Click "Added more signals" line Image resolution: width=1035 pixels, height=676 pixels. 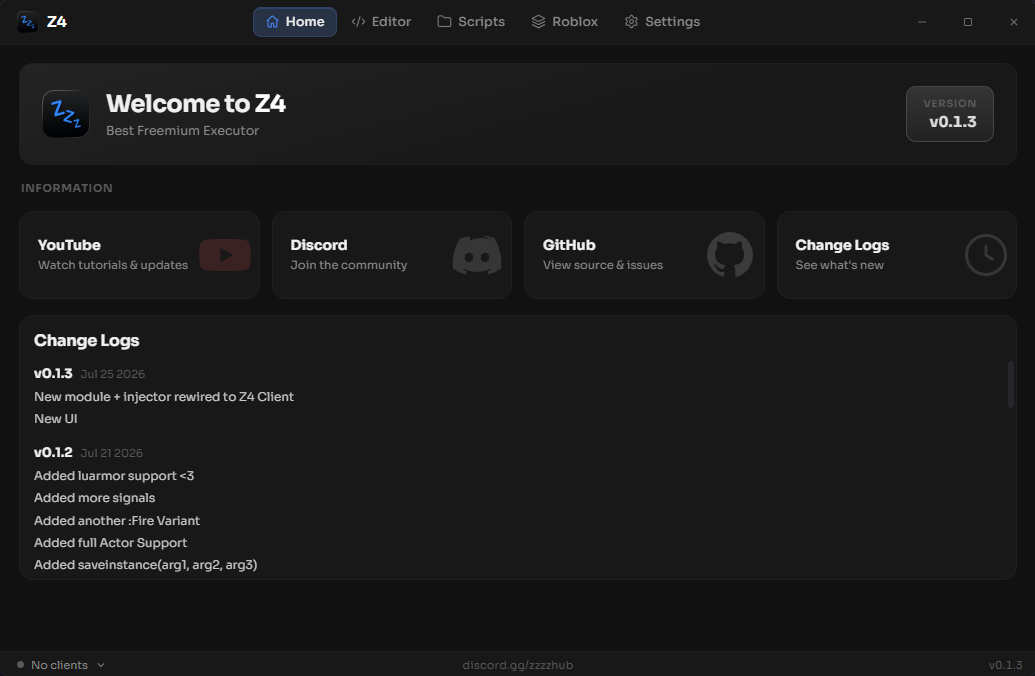click(94, 498)
